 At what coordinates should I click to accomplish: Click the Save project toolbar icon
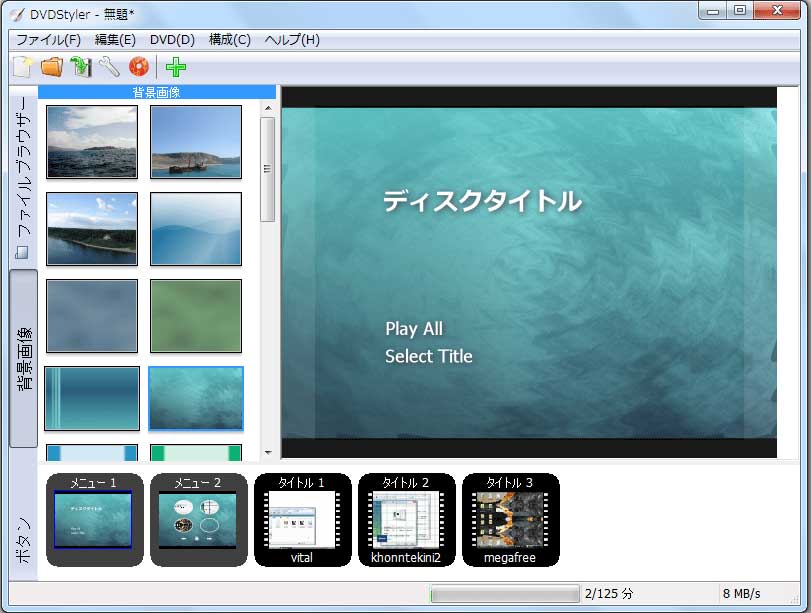(x=81, y=67)
